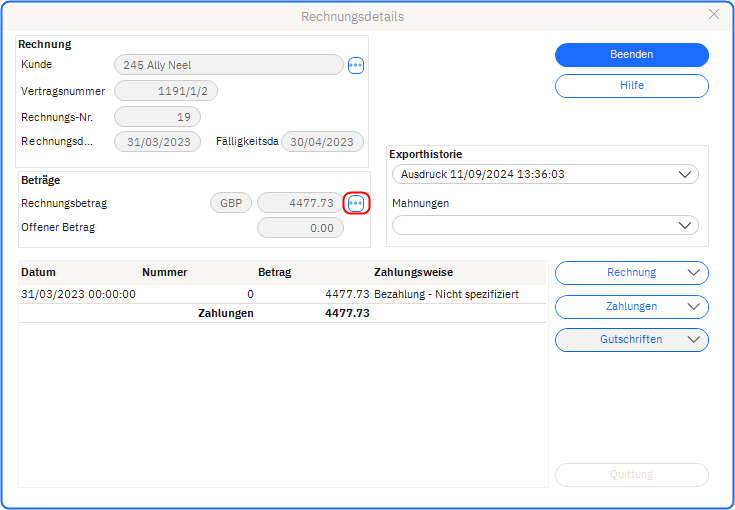Click the Rechnungs-Nr. field with 19

pos(158,117)
